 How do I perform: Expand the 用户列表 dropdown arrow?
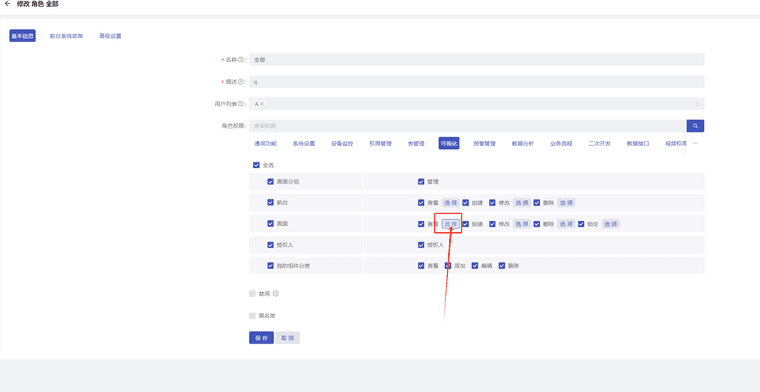pyautogui.click(x=698, y=104)
